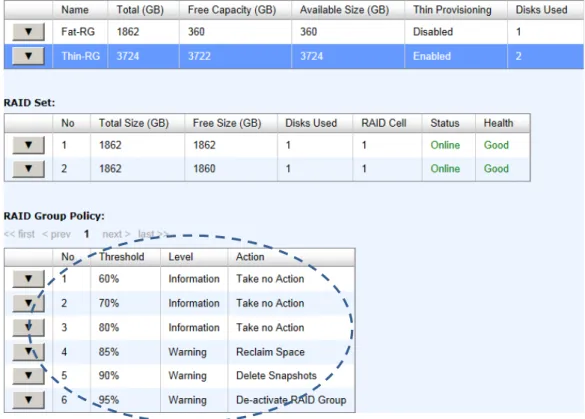
Task: Open the policy 4 (85%) dropdown button
Action: click(x=28, y=351)
